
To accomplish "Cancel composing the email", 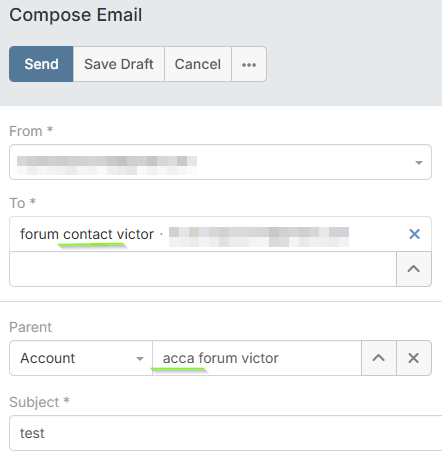I will coord(198,64).
